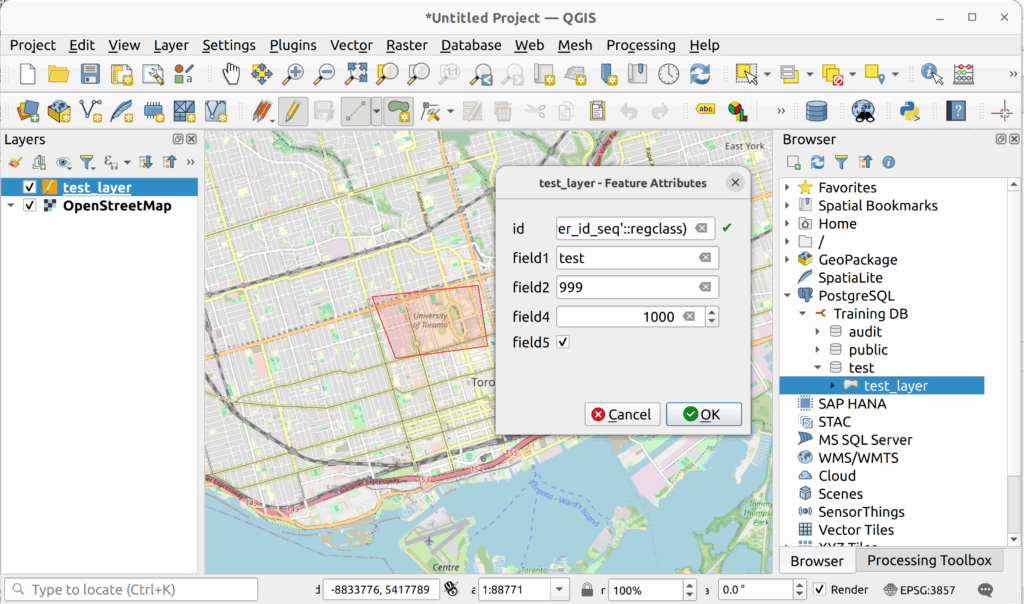Image resolution: width=1024 pixels, height=604 pixels.
Task: Open the Data Source Manager icon
Action: tap(29, 110)
